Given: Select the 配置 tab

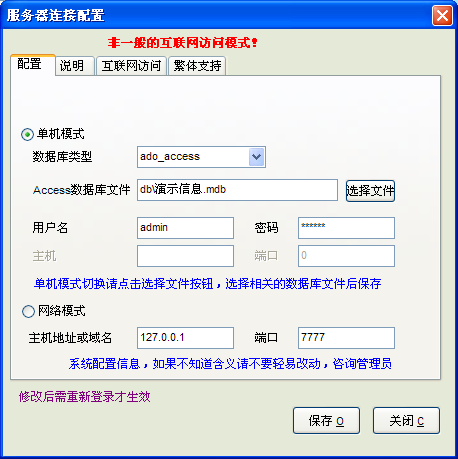Looking at the screenshot, I should pos(33,64).
